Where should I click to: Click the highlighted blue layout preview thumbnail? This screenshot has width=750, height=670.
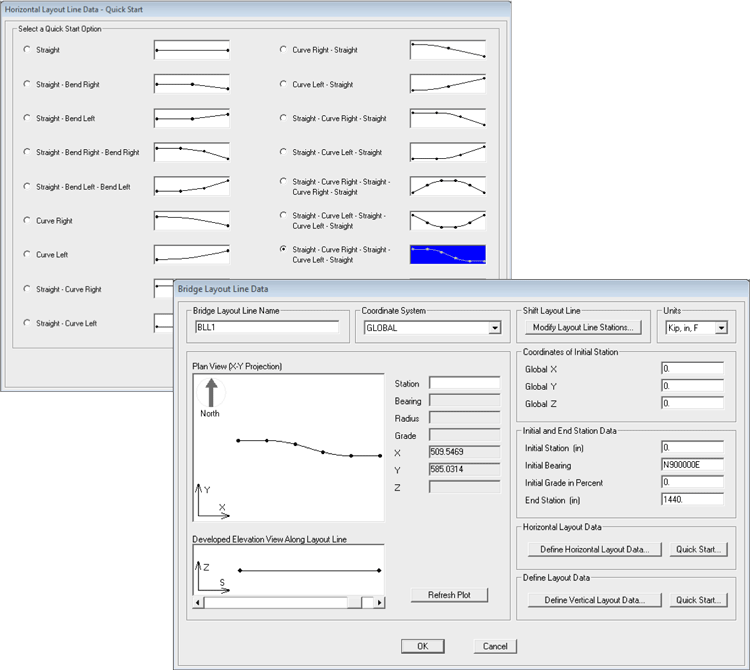click(x=447, y=254)
